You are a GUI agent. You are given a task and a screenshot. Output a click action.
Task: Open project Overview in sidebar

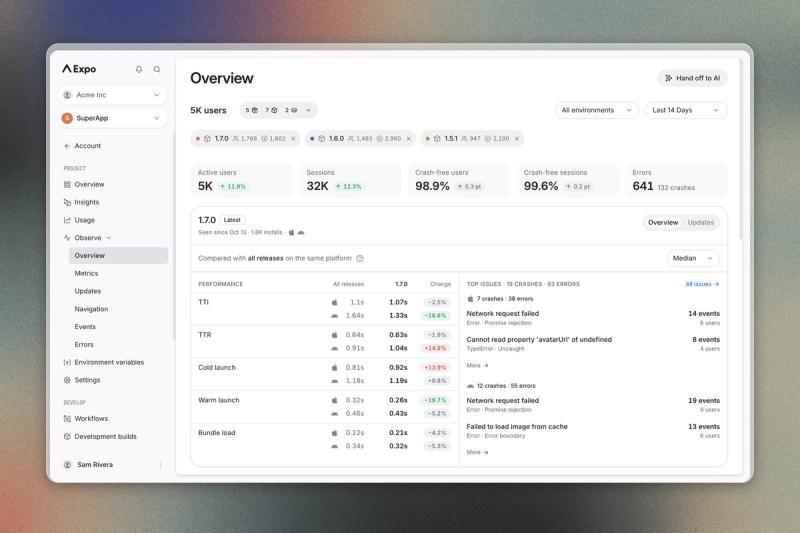(x=84, y=184)
